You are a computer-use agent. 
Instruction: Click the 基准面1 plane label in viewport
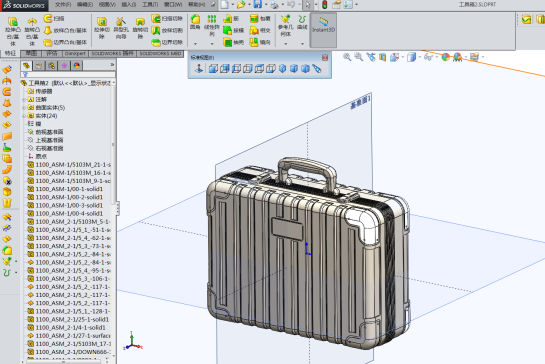pos(360,102)
